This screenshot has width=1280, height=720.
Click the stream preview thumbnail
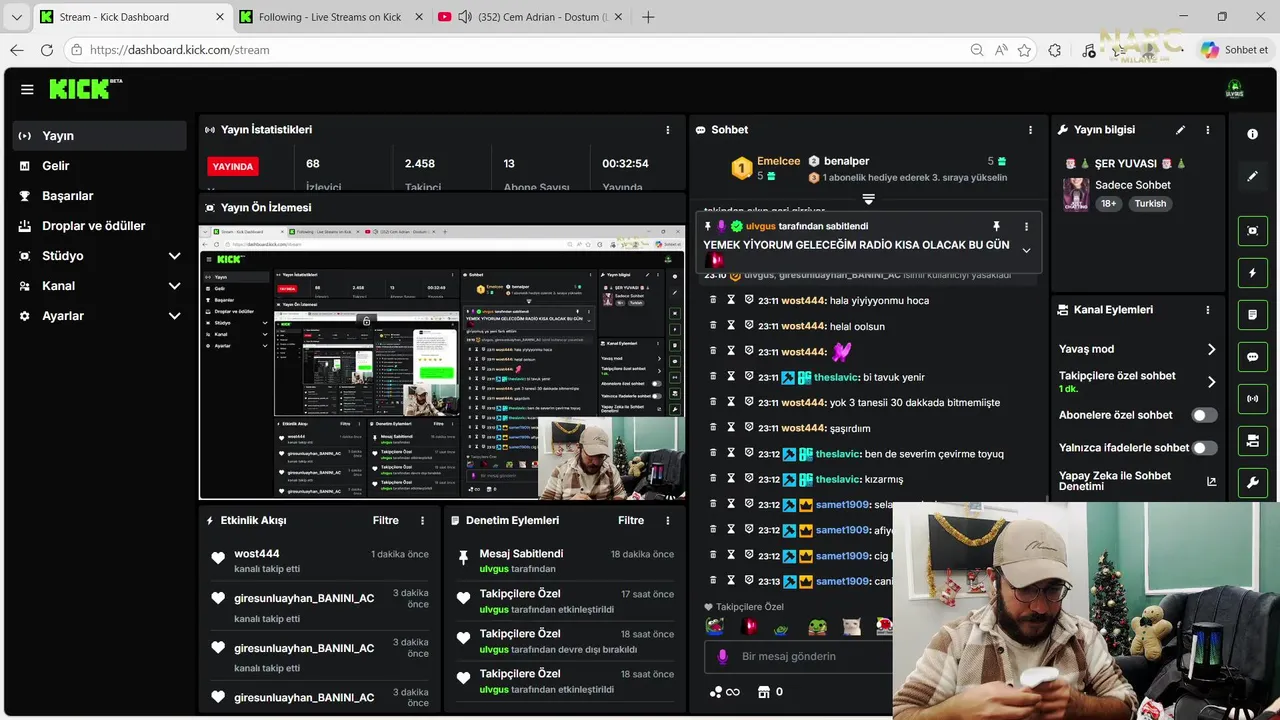442,362
